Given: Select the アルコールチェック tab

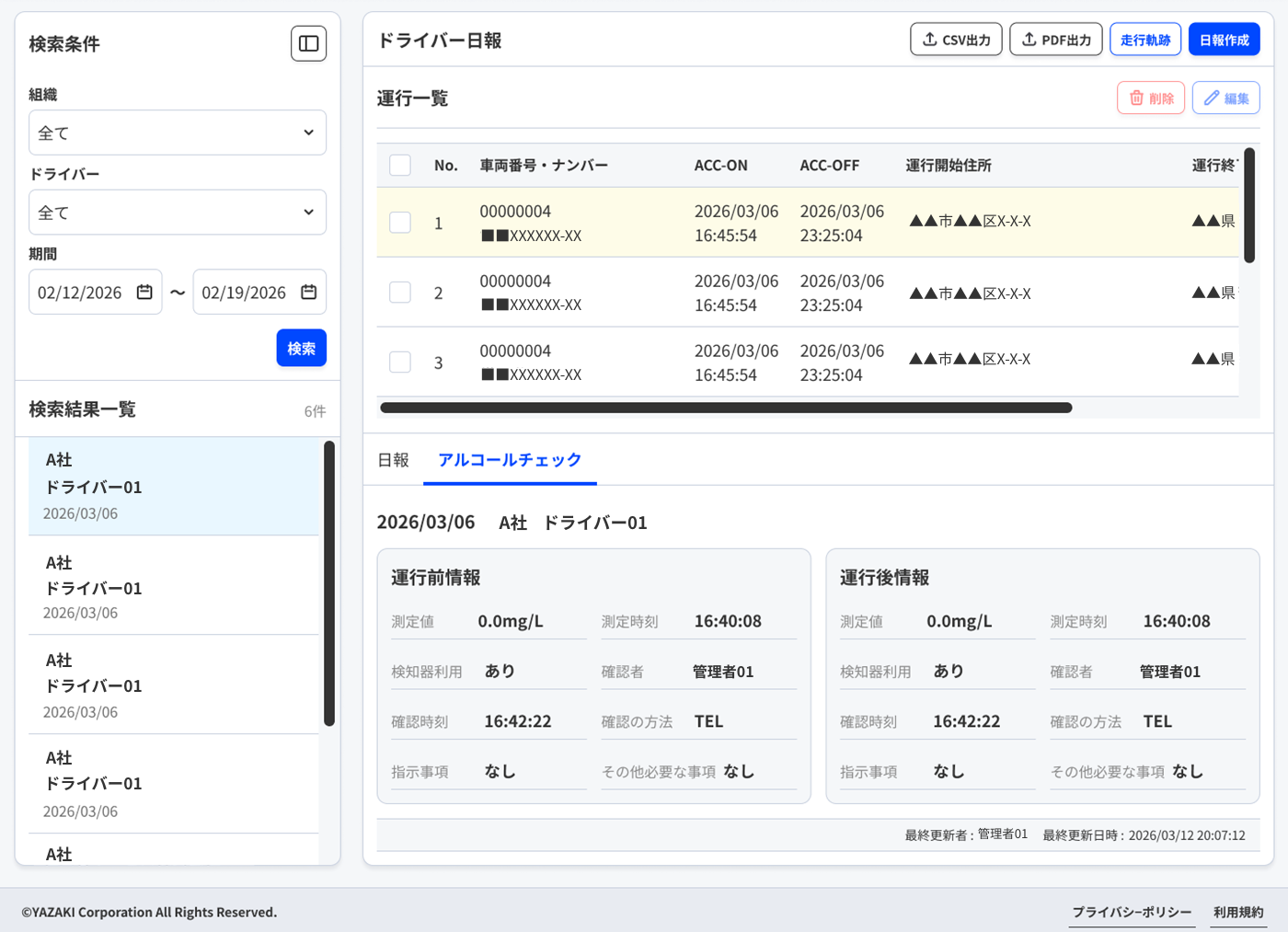Looking at the screenshot, I should 510,460.
